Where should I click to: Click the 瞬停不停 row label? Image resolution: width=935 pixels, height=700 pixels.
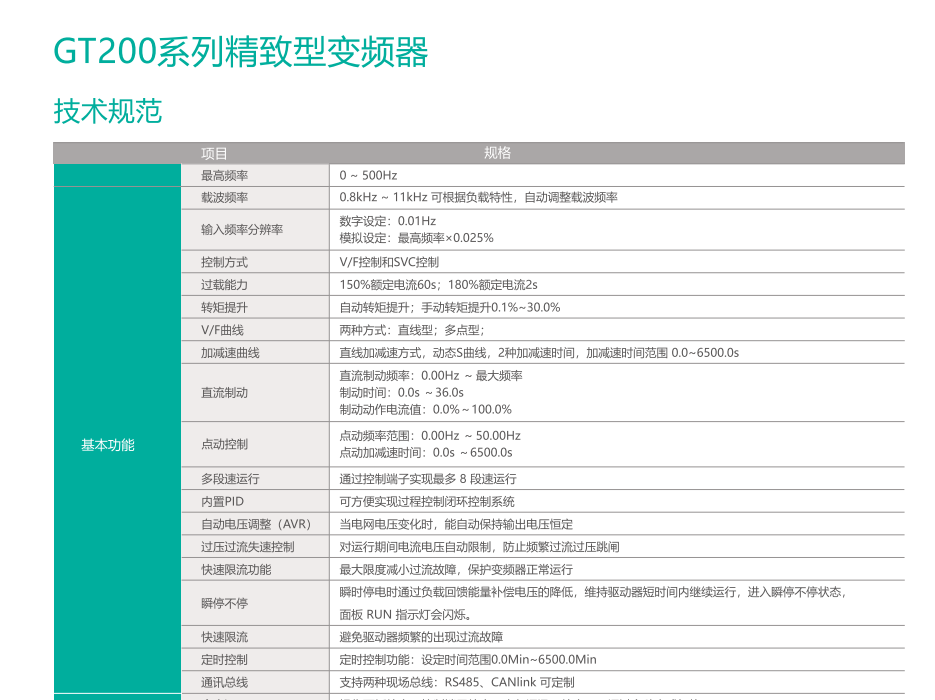click(224, 603)
